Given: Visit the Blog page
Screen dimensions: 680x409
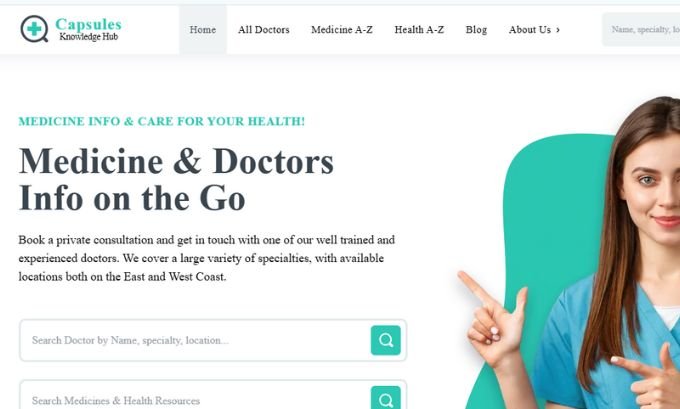Looking at the screenshot, I should [476, 30].
